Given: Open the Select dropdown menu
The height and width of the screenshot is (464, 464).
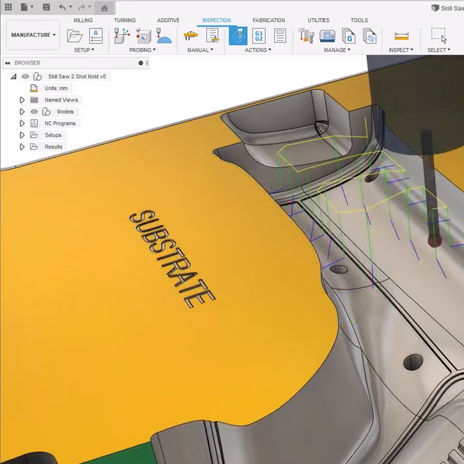Looking at the screenshot, I should [439, 50].
